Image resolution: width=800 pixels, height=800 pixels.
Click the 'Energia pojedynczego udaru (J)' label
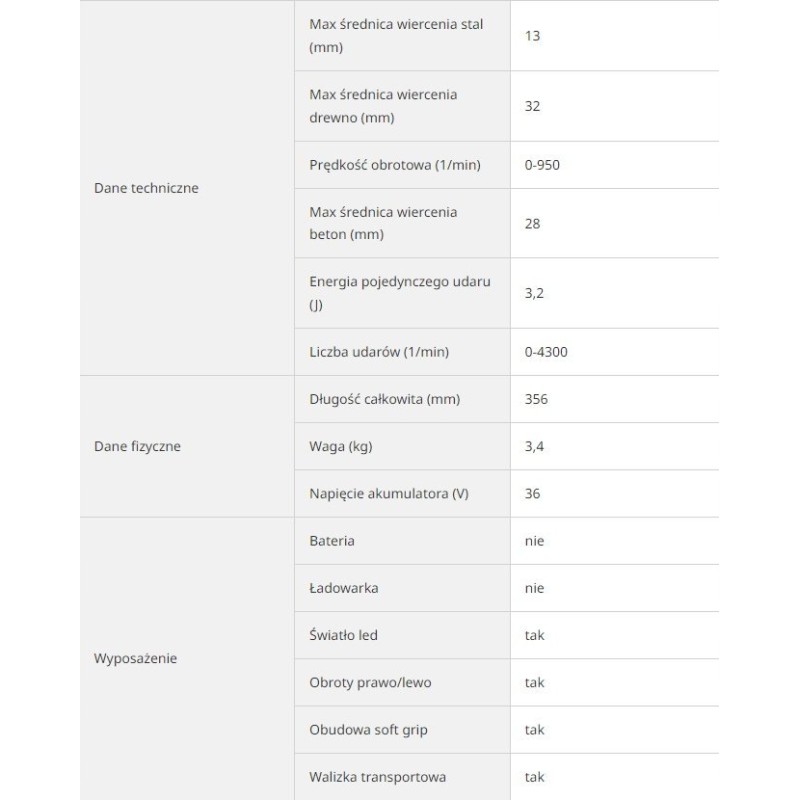click(x=400, y=293)
